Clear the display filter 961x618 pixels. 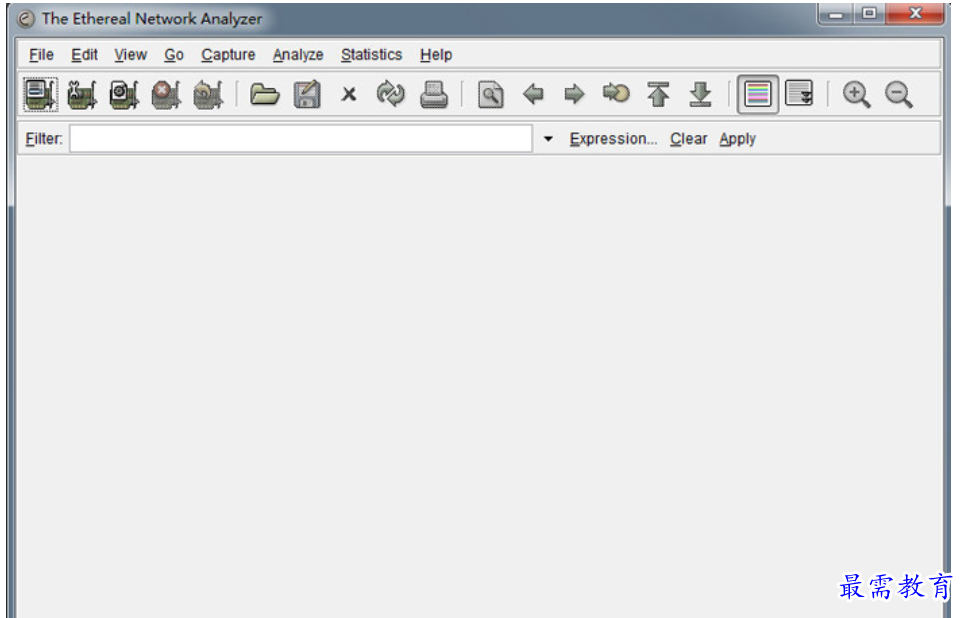[x=688, y=139]
